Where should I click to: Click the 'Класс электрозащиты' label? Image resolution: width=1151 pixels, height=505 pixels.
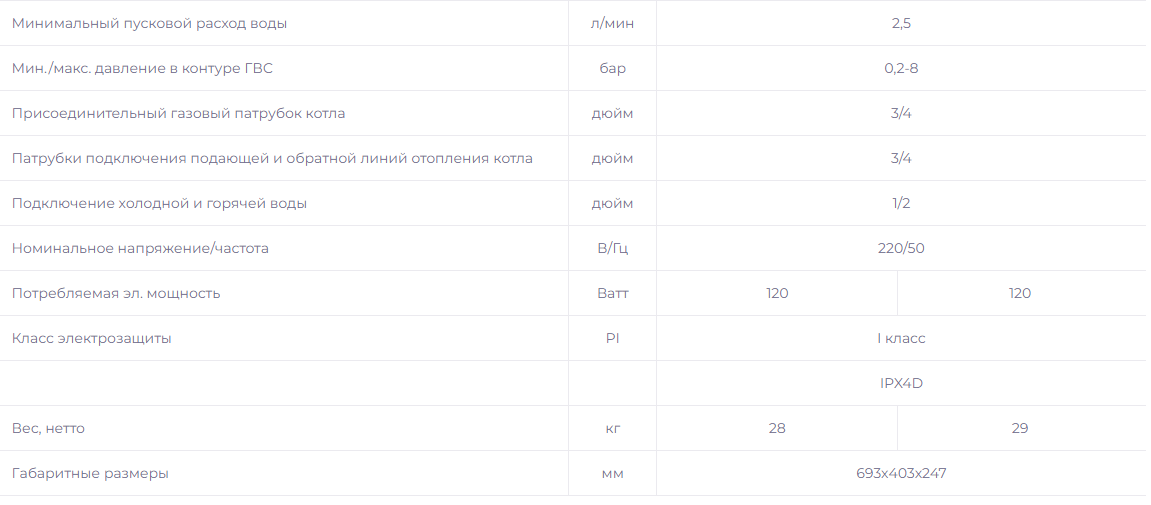[x=92, y=338]
